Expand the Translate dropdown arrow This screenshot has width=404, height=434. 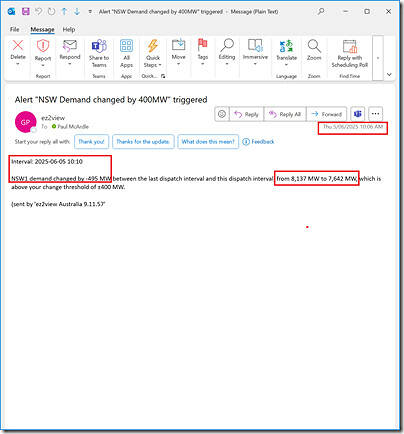pyautogui.click(x=286, y=64)
